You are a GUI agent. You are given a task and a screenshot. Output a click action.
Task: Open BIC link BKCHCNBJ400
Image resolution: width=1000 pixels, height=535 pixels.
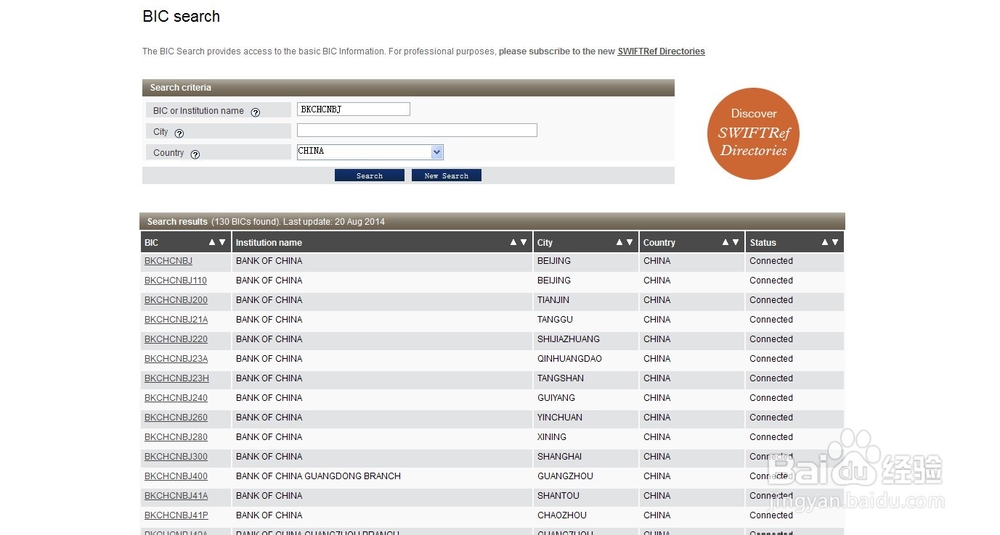176,476
